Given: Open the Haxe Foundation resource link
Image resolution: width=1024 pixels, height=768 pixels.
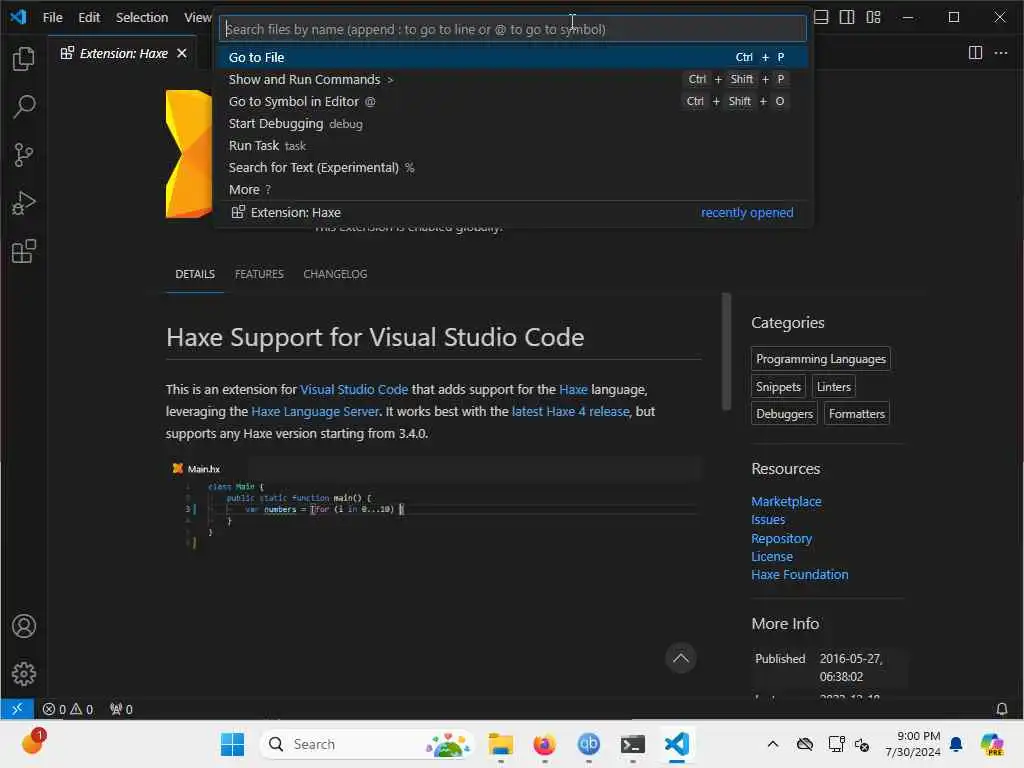Looking at the screenshot, I should point(799,575).
